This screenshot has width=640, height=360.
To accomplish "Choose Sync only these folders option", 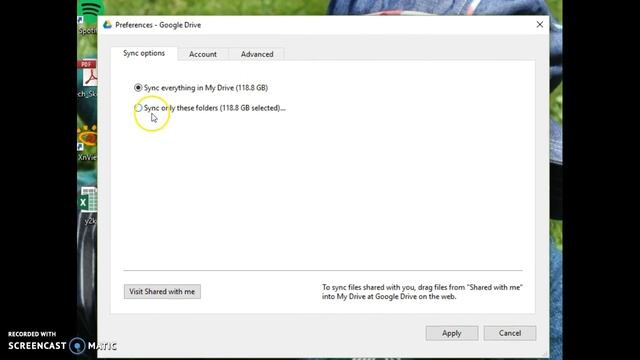I will click(138, 108).
